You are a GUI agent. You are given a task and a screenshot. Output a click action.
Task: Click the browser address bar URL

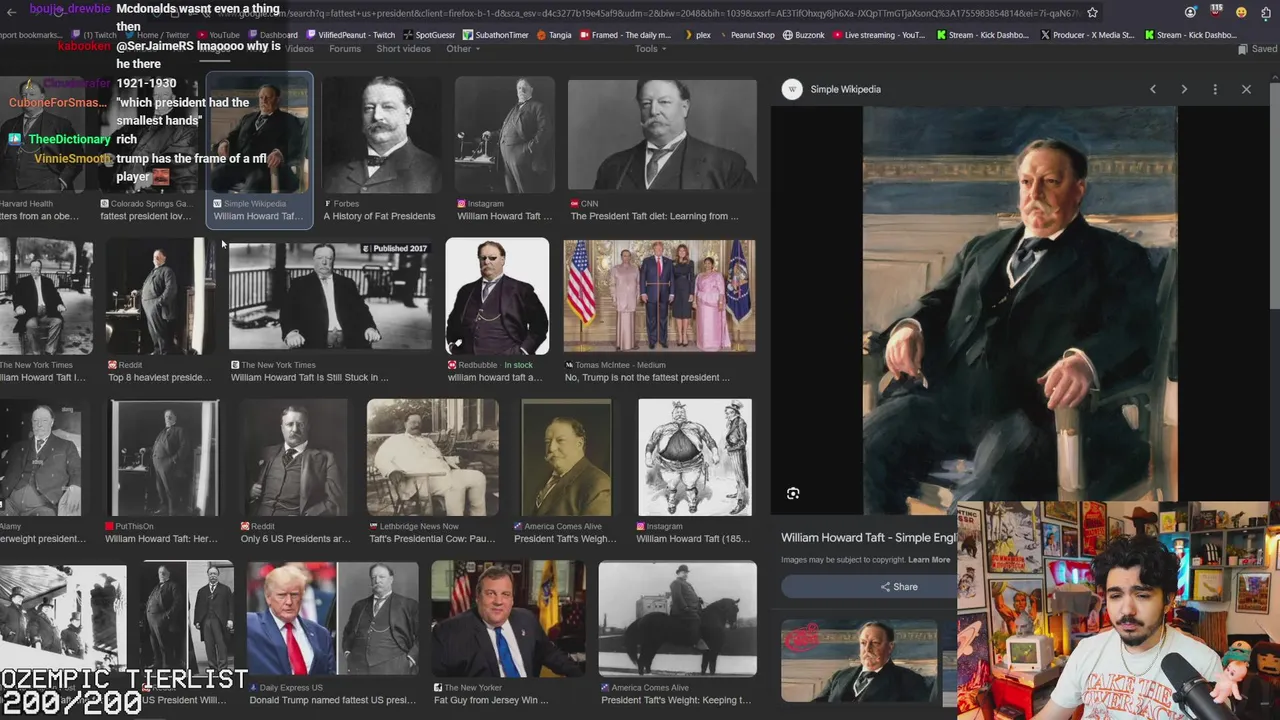point(680,13)
